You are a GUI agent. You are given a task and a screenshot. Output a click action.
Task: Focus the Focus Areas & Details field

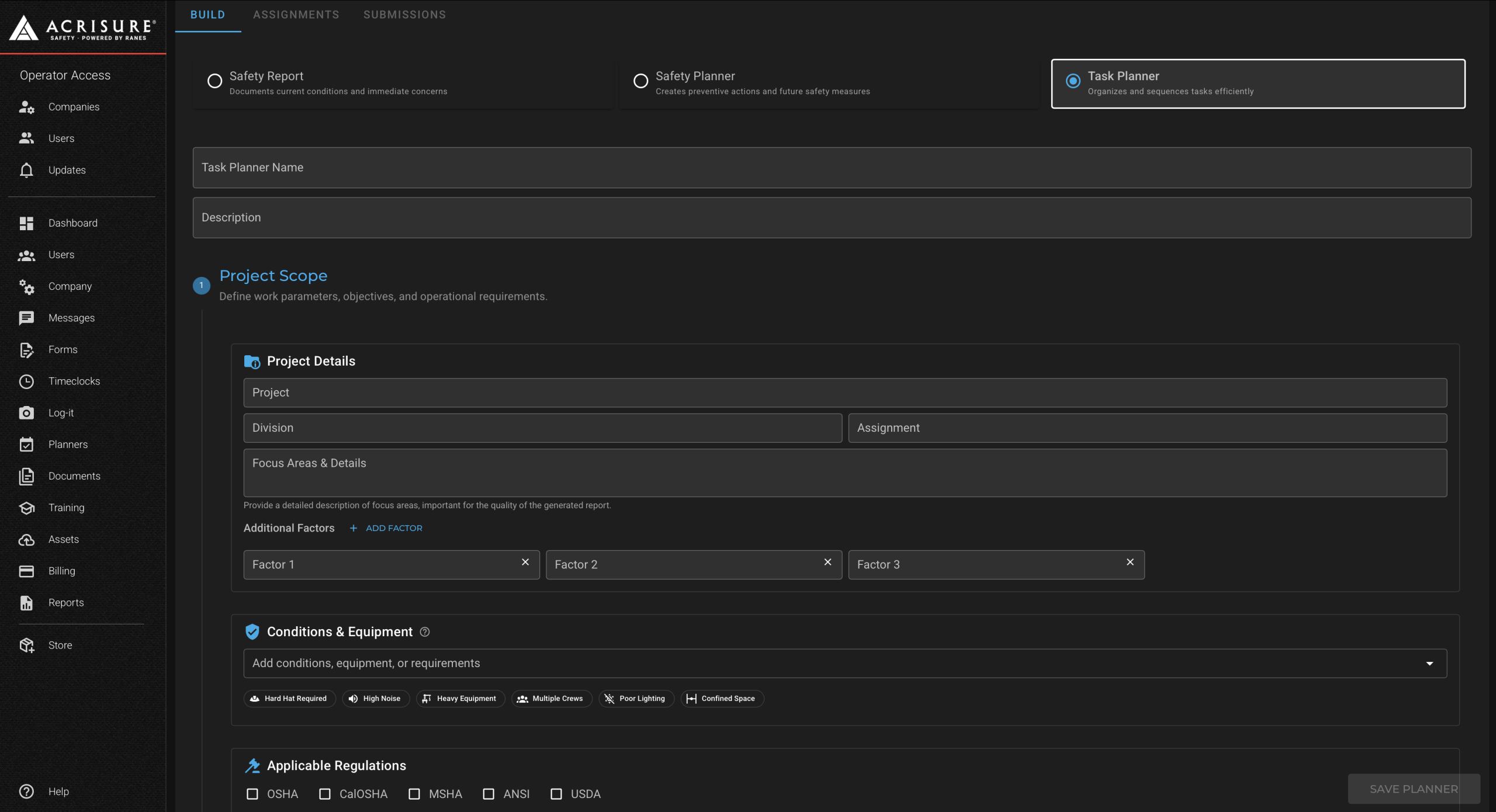pos(845,473)
